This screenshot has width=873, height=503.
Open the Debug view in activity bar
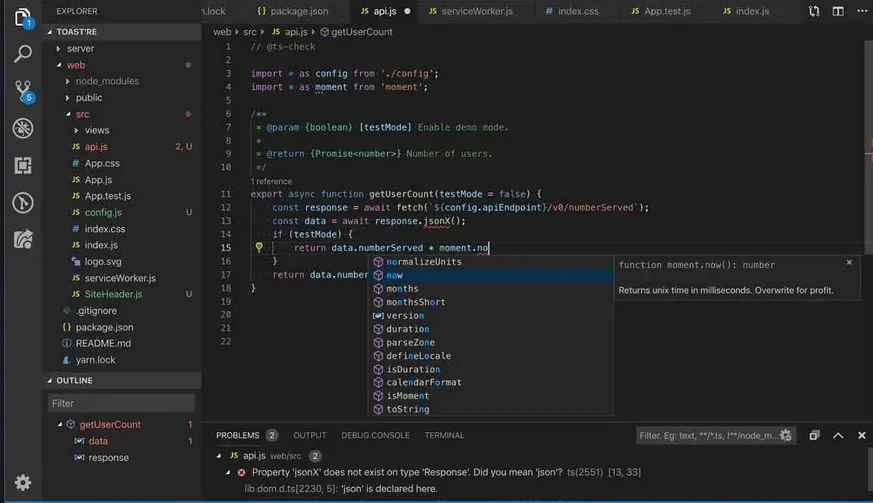point(23,128)
